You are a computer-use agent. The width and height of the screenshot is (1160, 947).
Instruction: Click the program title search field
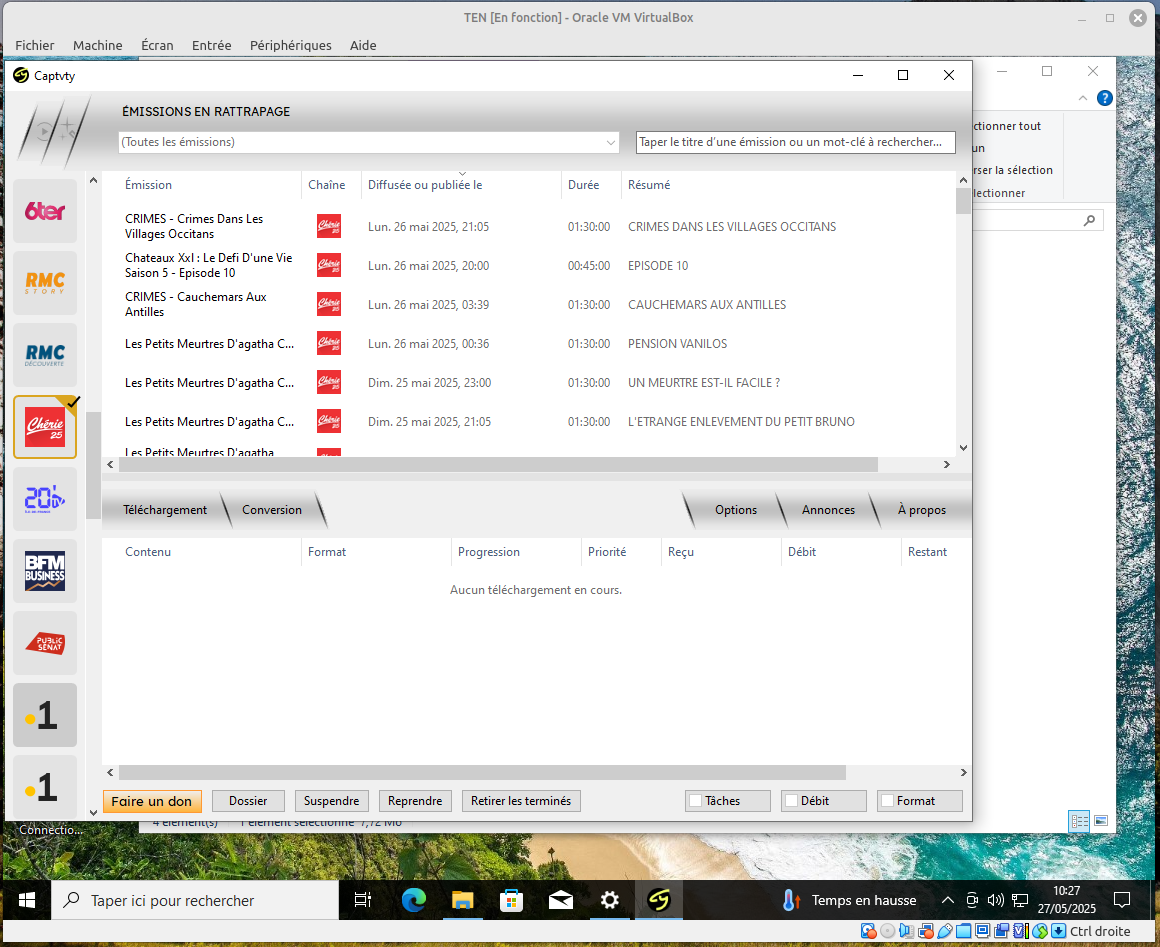click(x=795, y=143)
